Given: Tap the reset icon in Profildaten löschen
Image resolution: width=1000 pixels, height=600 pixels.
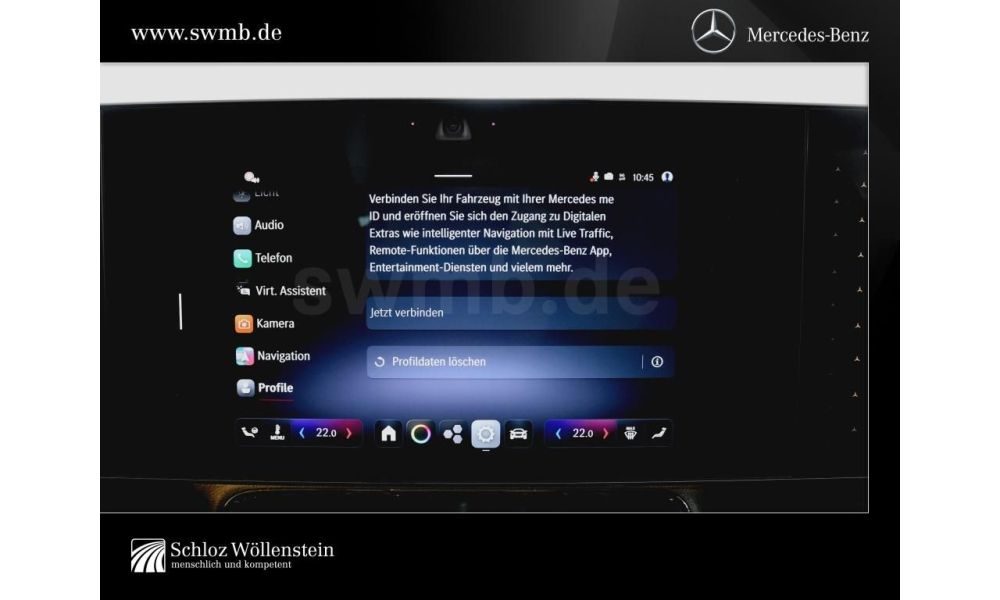Looking at the screenshot, I should 379,362.
